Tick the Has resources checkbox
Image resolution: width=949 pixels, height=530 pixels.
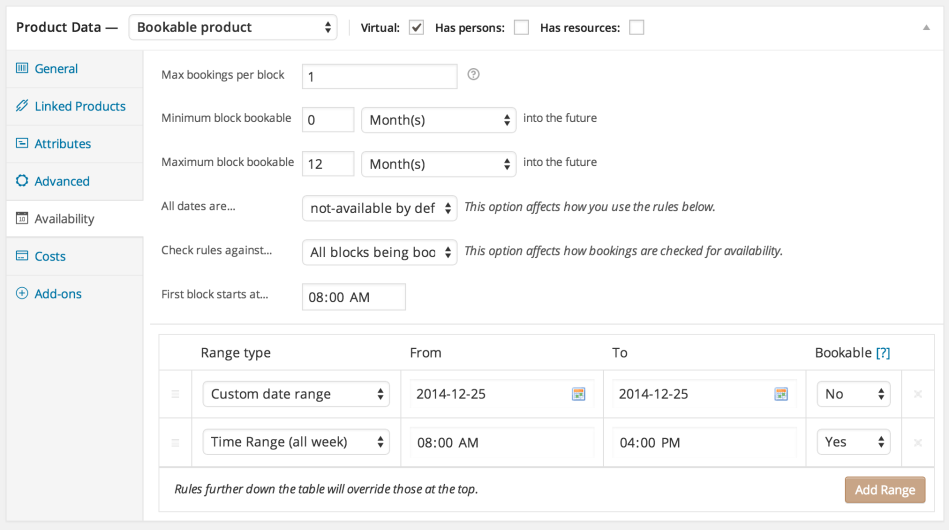(637, 27)
